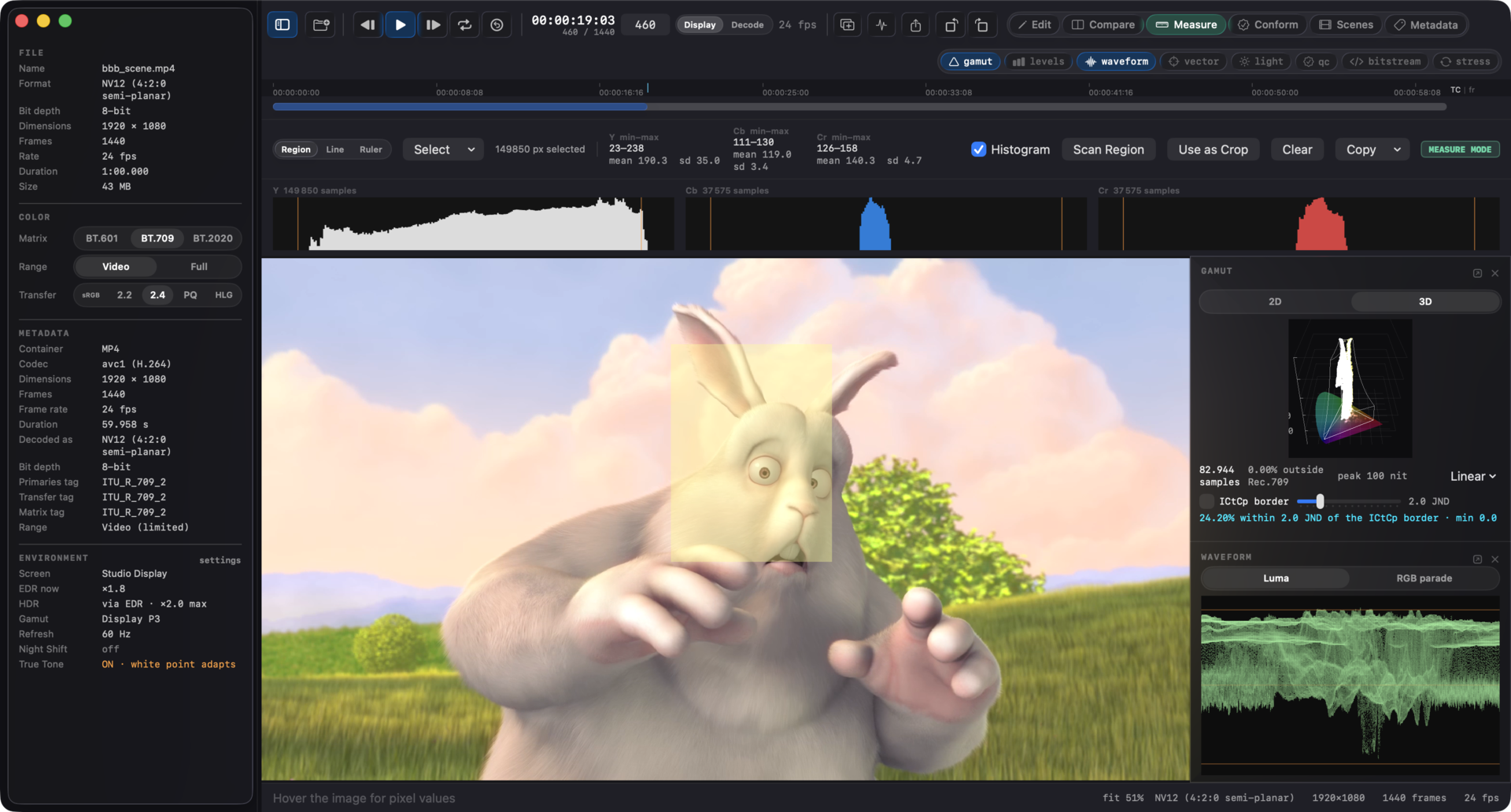Screen dimensions: 1511x812
Task: Set transfer to sRGB
Action: [91, 295]
